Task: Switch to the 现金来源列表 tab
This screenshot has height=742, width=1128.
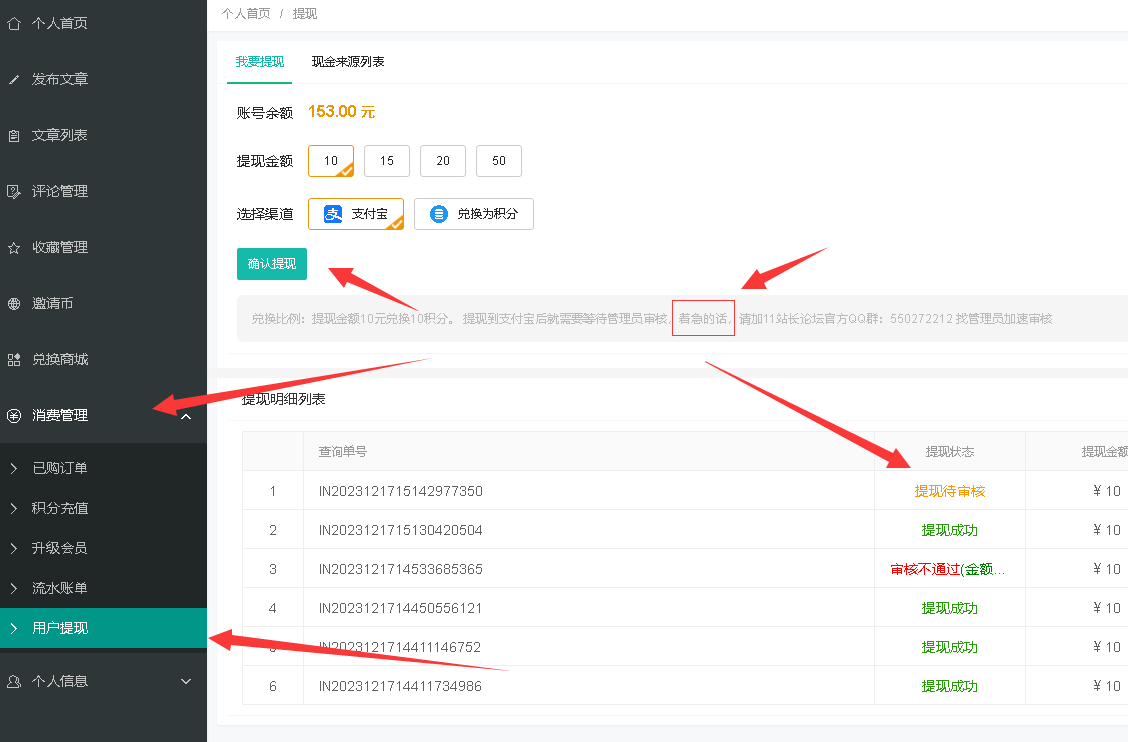Action: (348, 62)
